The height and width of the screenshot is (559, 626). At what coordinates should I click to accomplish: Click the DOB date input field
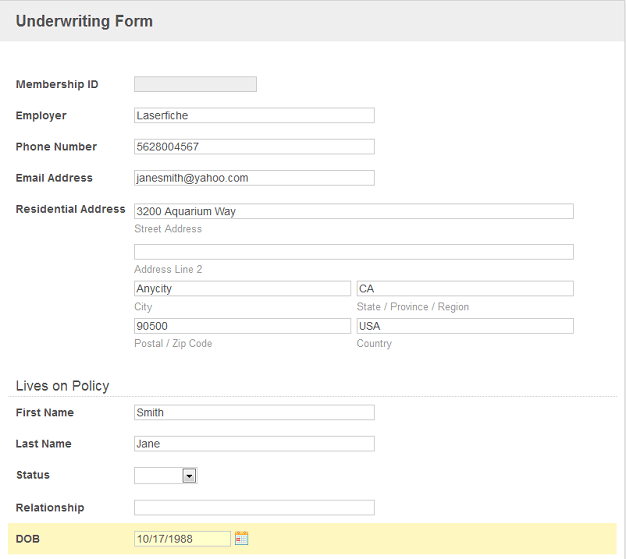pyautogui.click(x=182, y=539)
